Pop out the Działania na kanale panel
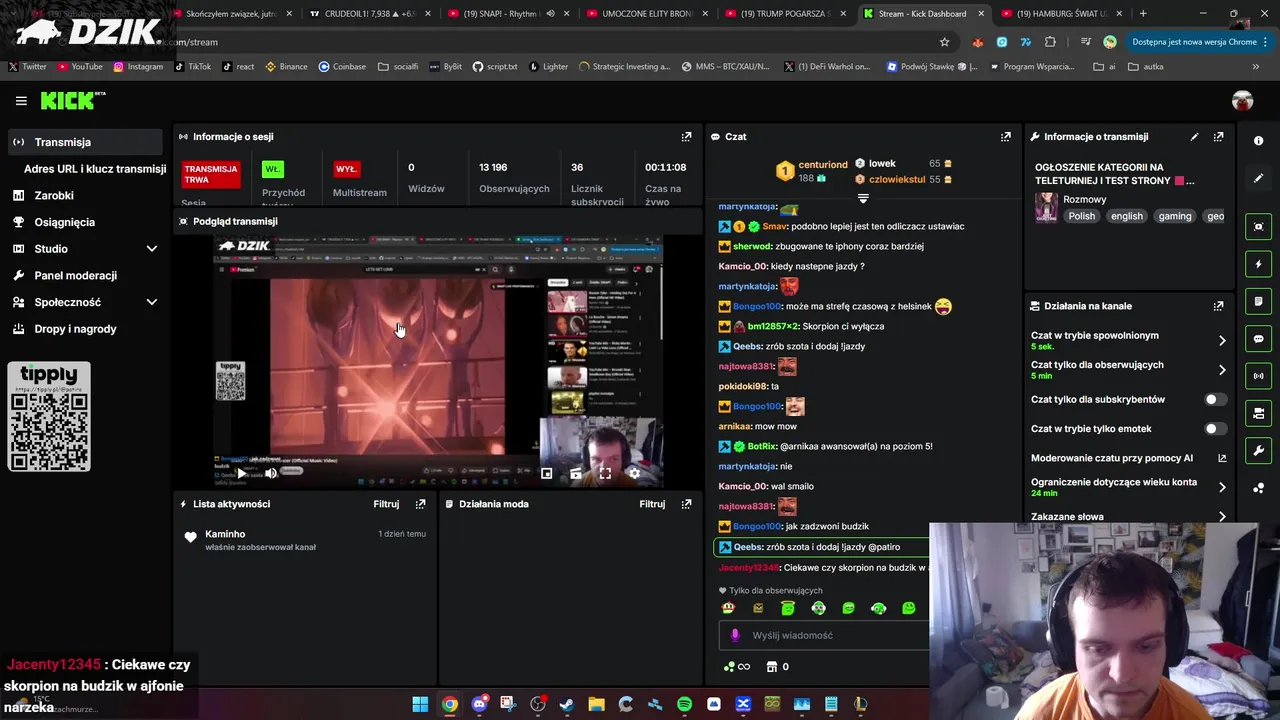Image resolution: width=1280 pixels, height=720 pixels. click(1218, 306)
